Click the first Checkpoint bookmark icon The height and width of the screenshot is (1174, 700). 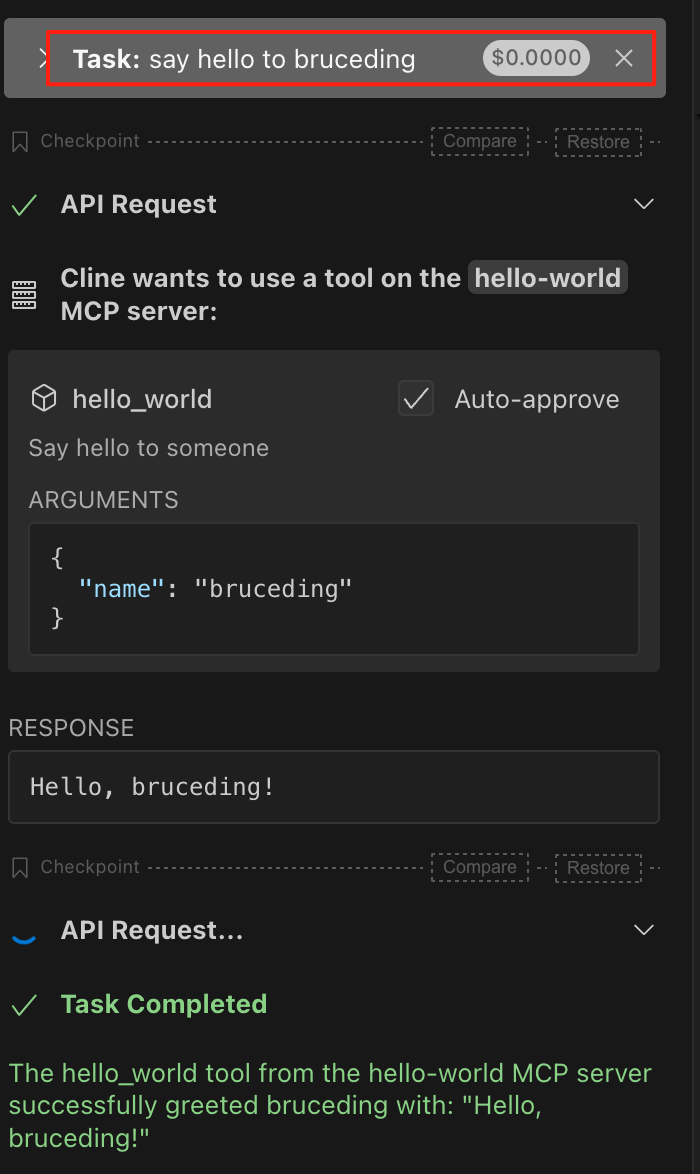click(x=19, y=142)
